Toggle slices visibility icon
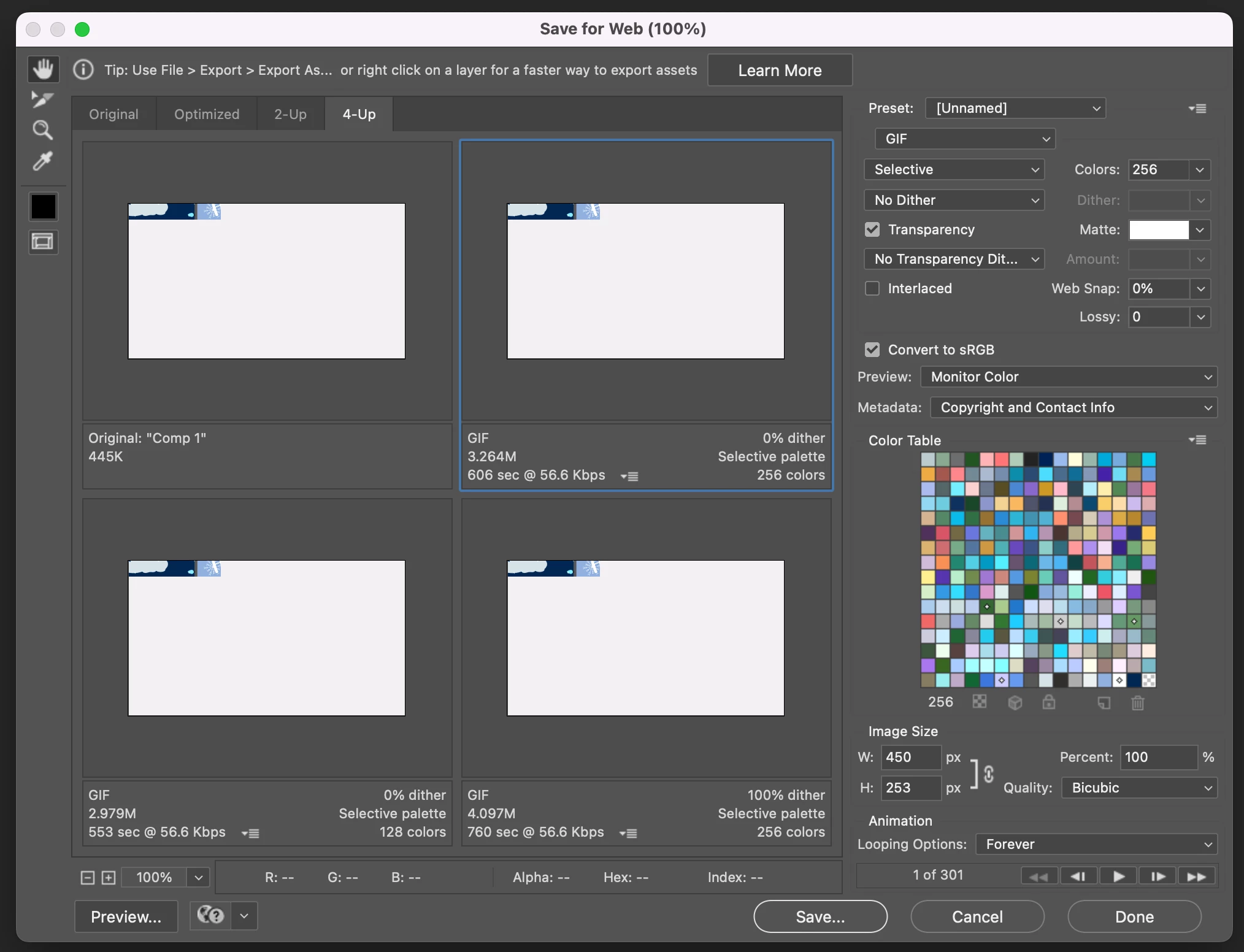Image resolution: width=1244 pixels, height=952 pixels. tap(43, 242)
